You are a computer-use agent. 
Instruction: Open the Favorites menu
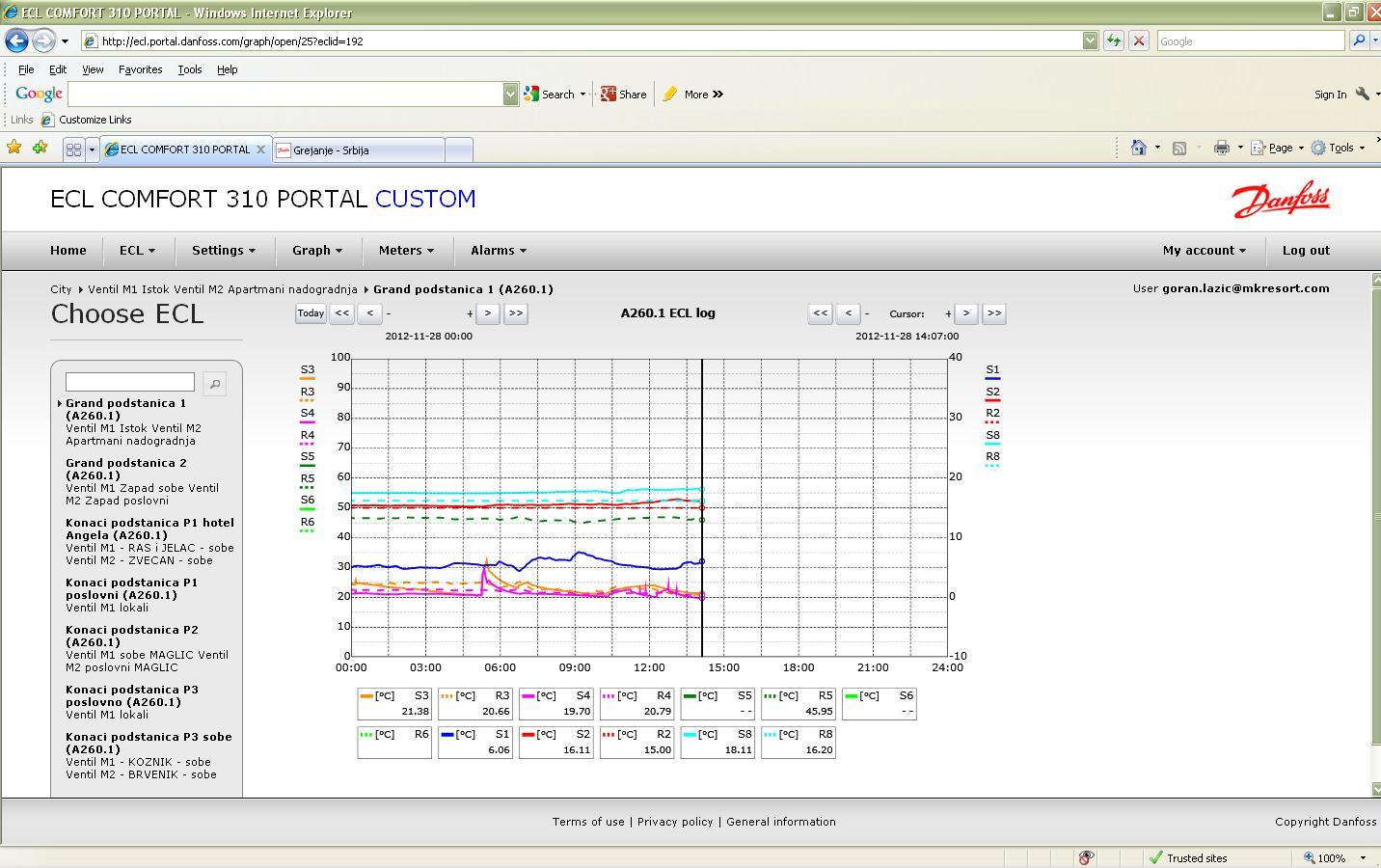pyautogui.click(x=140, y=69)
